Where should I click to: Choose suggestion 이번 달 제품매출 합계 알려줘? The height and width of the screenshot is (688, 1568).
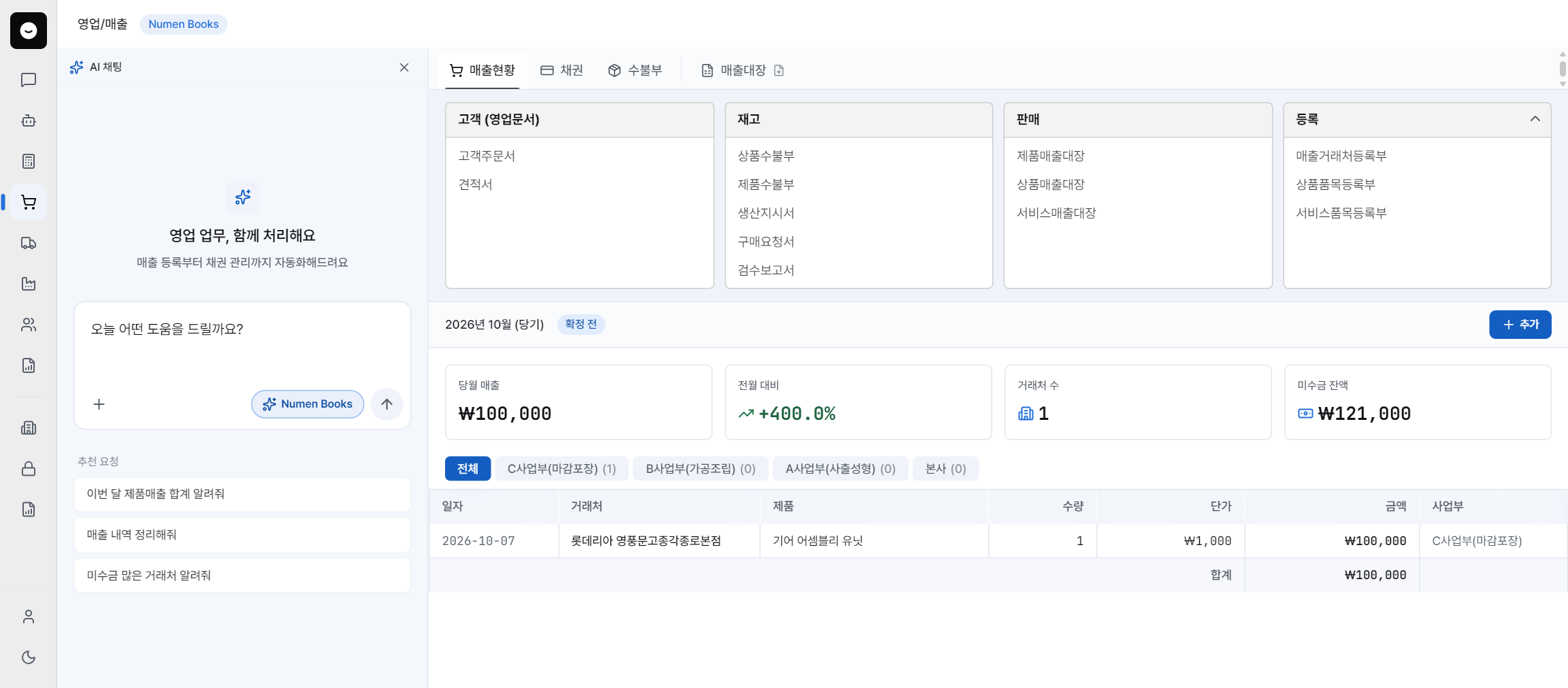[242, 494]
